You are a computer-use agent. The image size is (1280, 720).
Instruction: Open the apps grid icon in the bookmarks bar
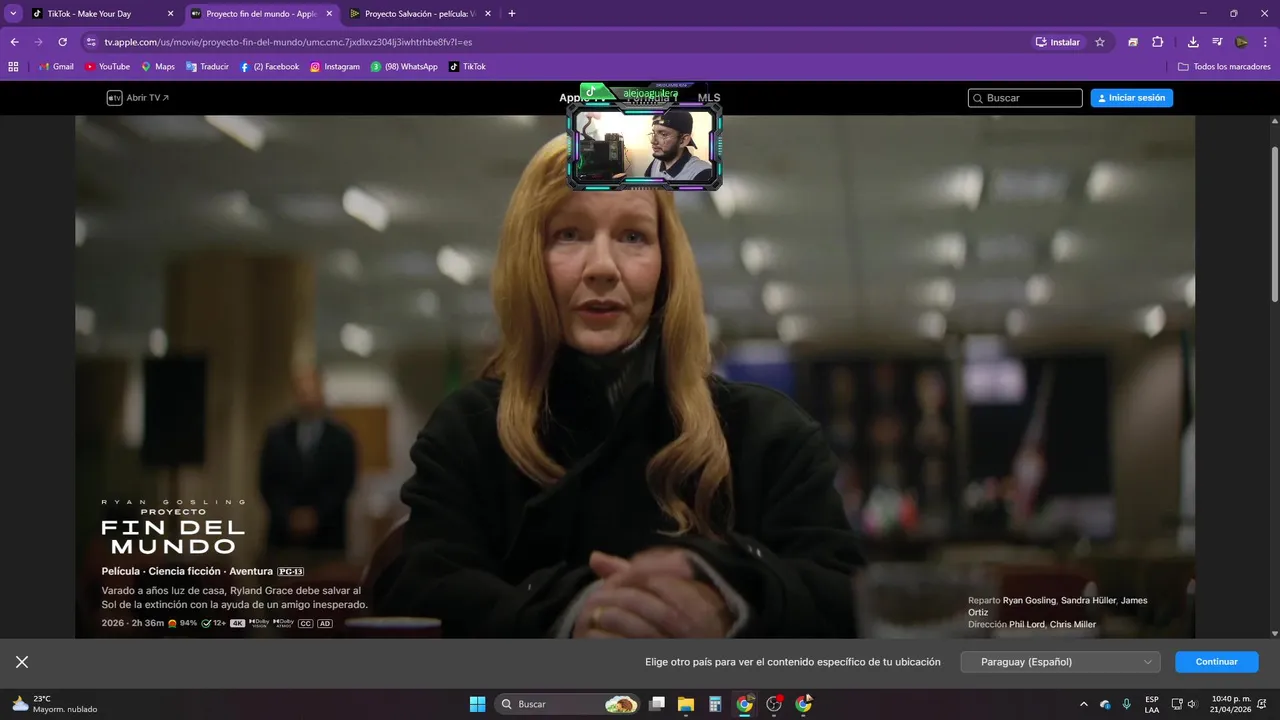pos(13,67)
